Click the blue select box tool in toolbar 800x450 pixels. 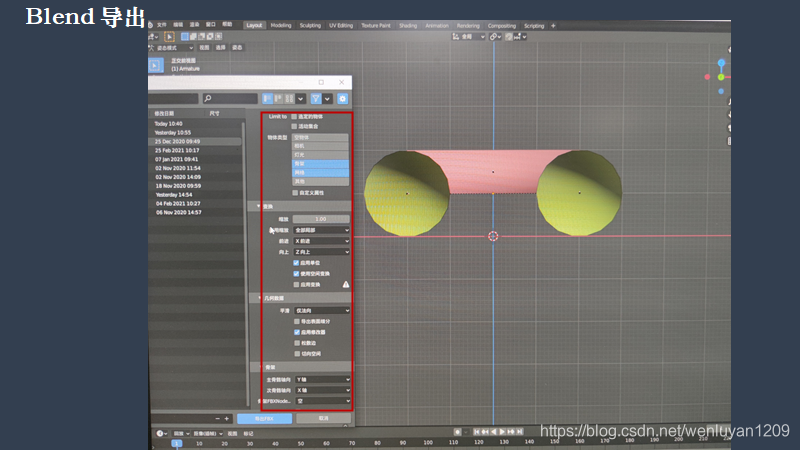[x=155, y=65]
